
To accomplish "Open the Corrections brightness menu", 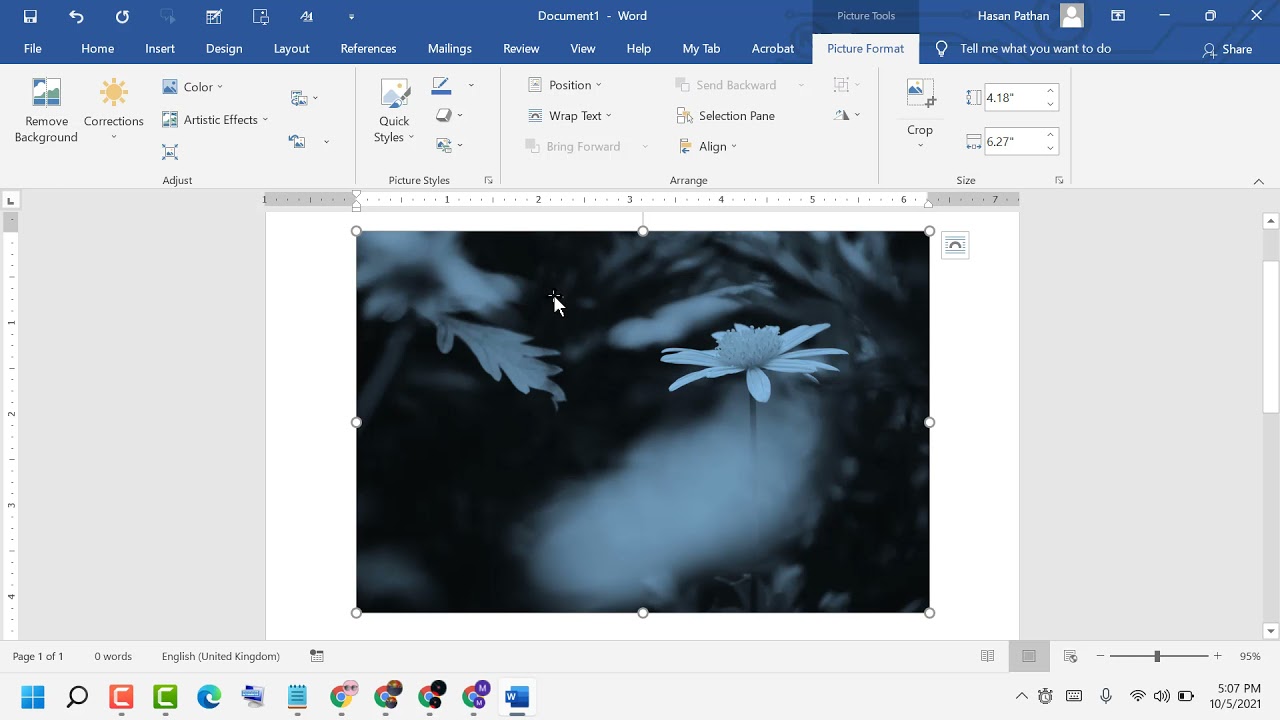I will coord(113,111).
